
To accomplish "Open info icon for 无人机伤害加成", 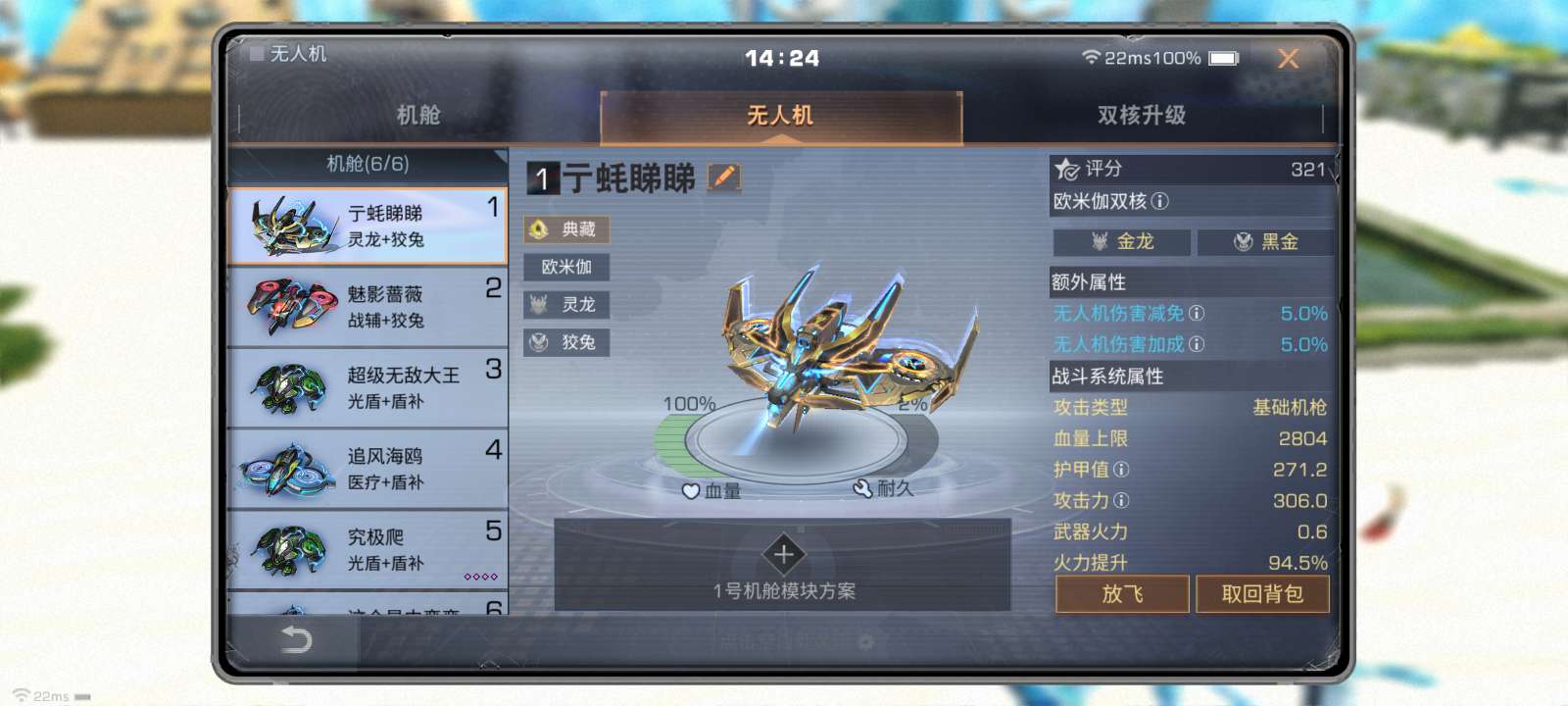I will [x=1197, y=344].
